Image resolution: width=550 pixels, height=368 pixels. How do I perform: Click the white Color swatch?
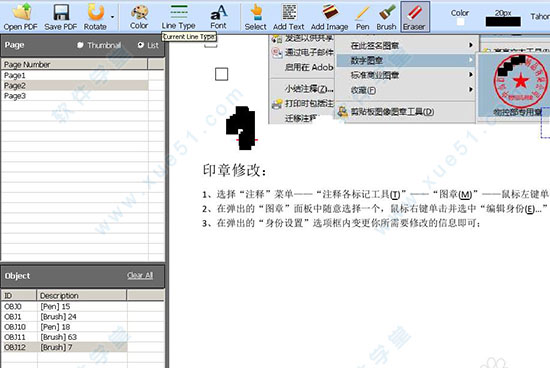(460, 22)
